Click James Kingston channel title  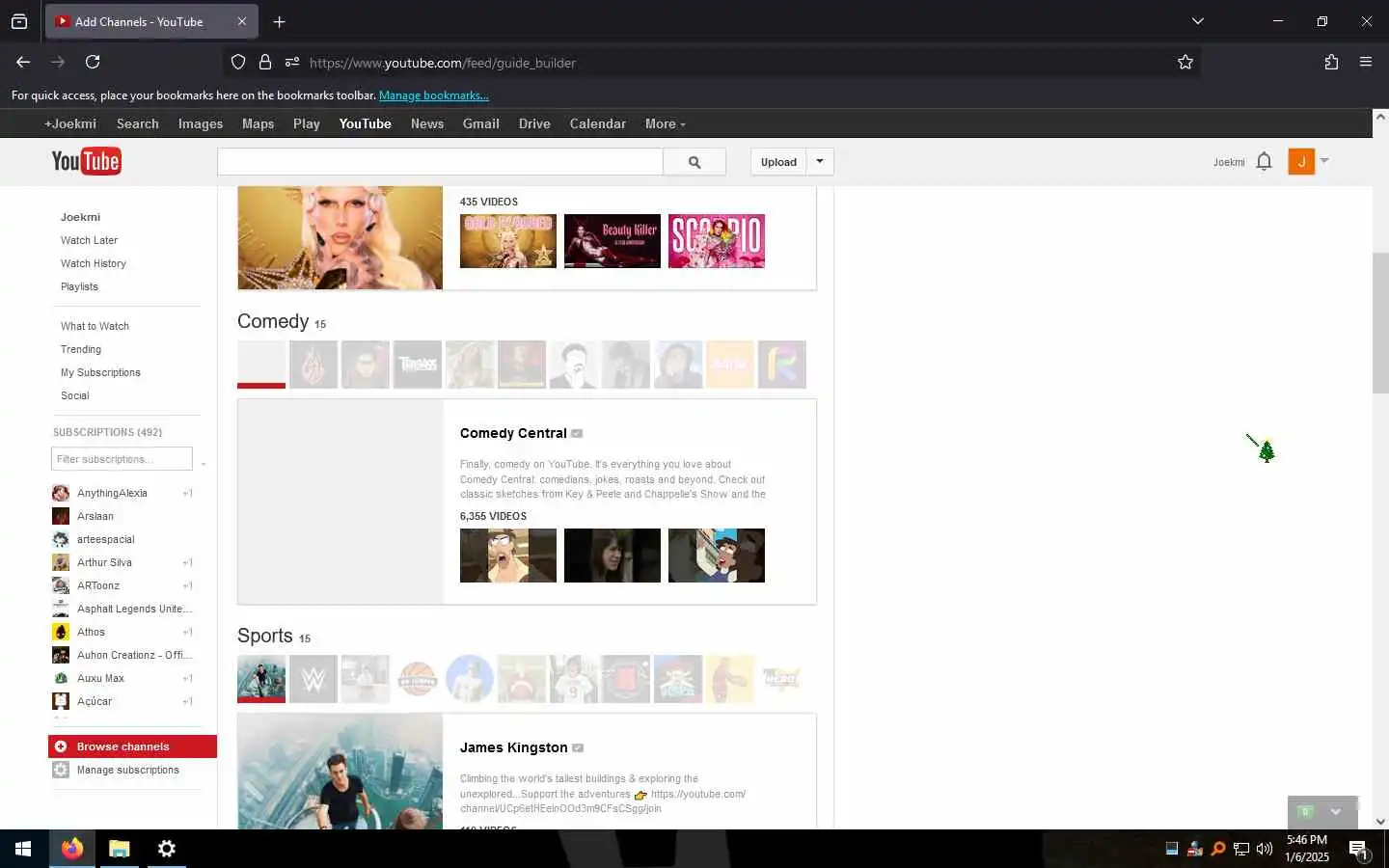[513, 747]
